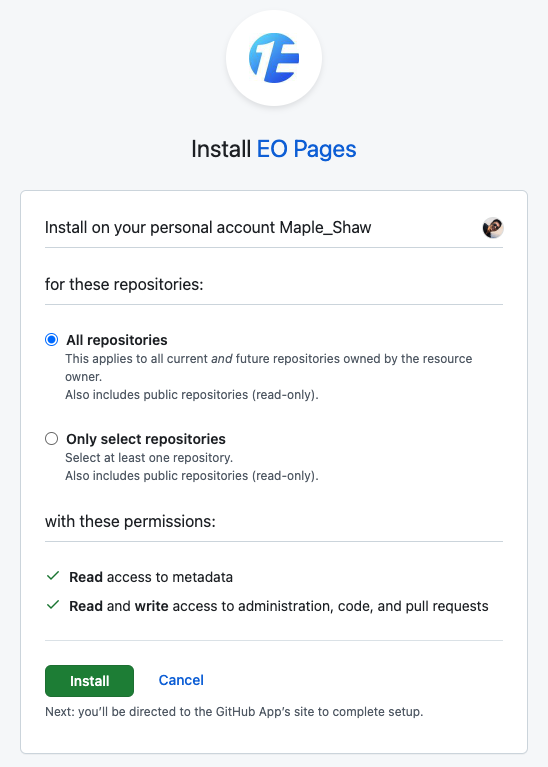Image resolution: width=548 pixels, height=767 pixels.
Task: Select the All repositories radio button
Action: (51, 339)
